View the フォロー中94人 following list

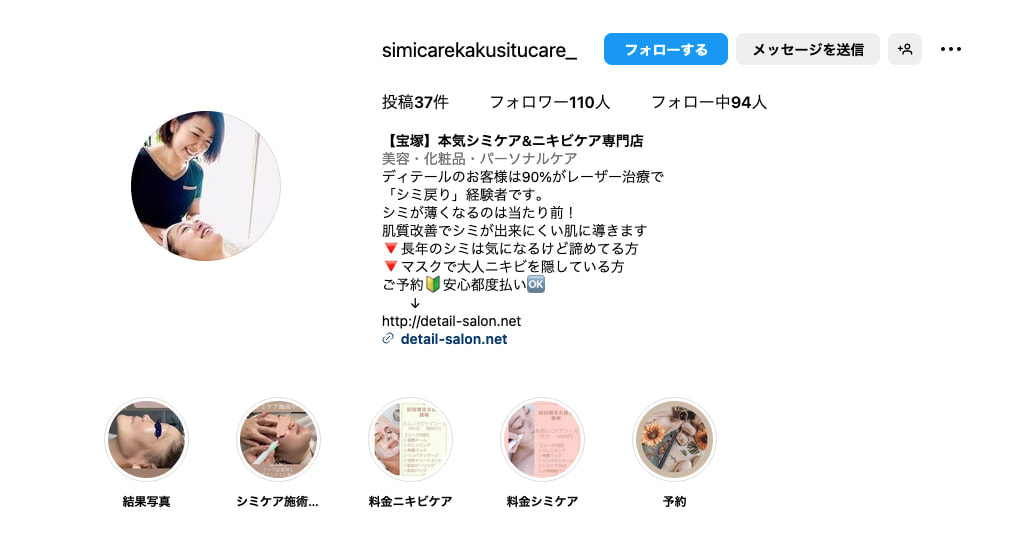[709, 102]
